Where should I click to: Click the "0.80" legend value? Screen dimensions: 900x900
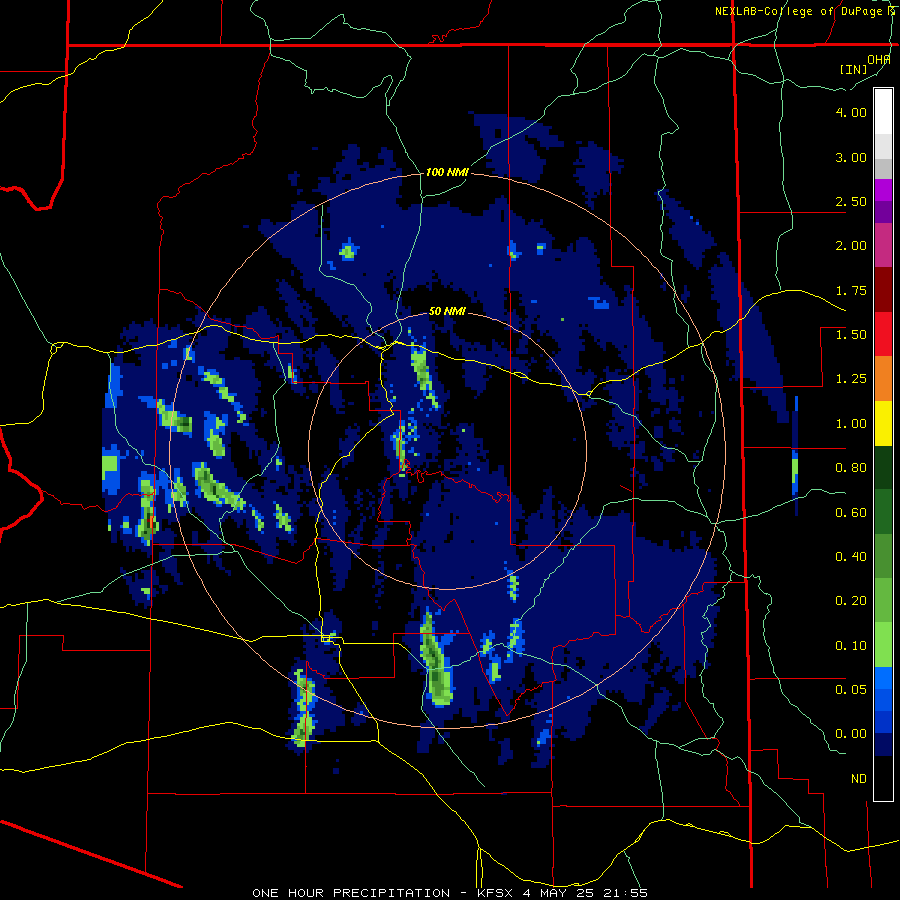[x=851, y=468]
